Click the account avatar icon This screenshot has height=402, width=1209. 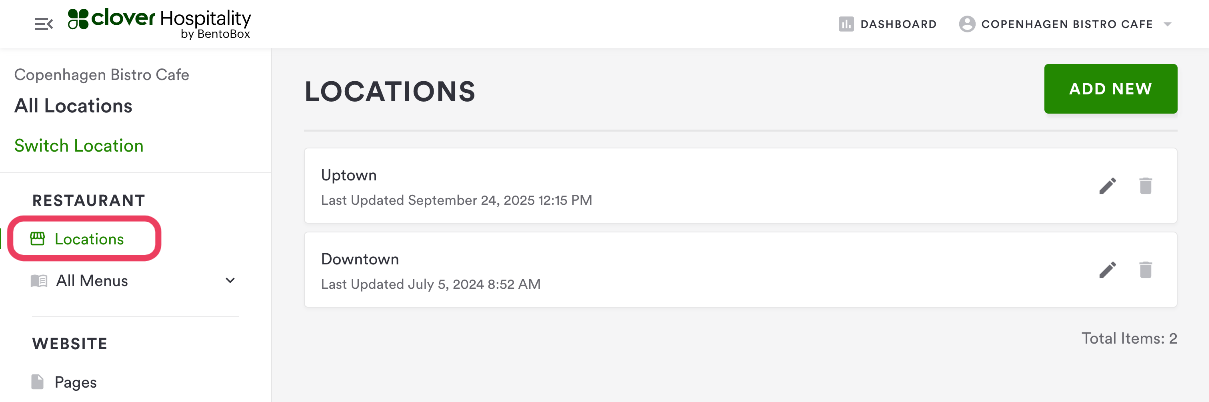pyautogui.click(x=967, y=24)
